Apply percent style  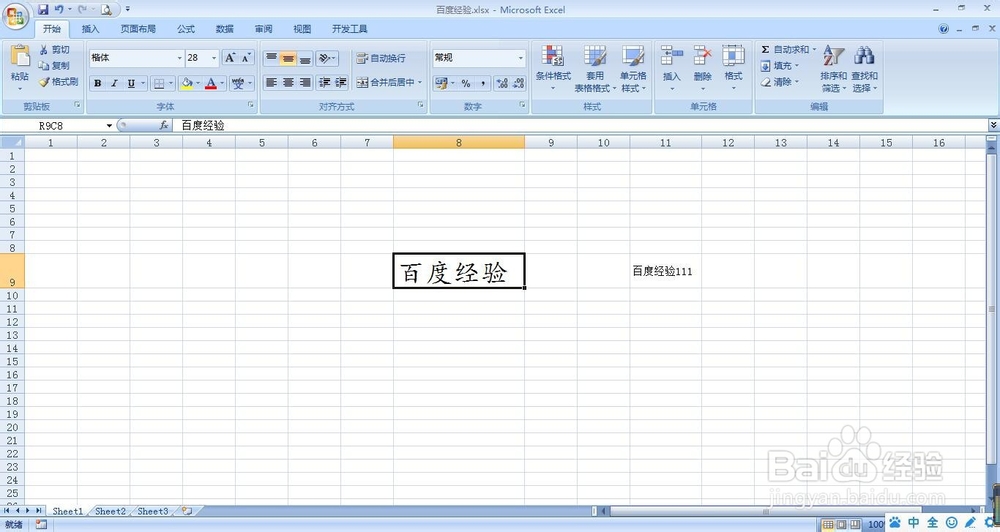(x=466, y=83)
